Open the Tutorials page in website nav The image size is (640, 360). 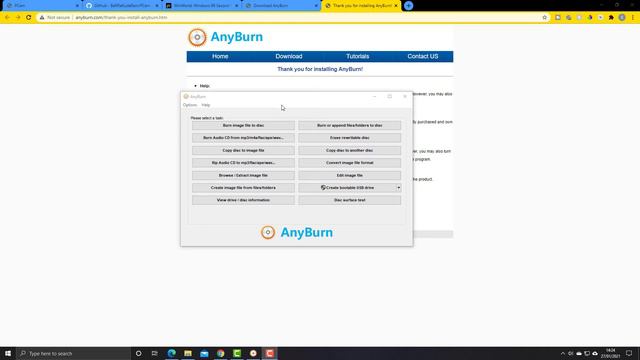(x=358, y=56)
